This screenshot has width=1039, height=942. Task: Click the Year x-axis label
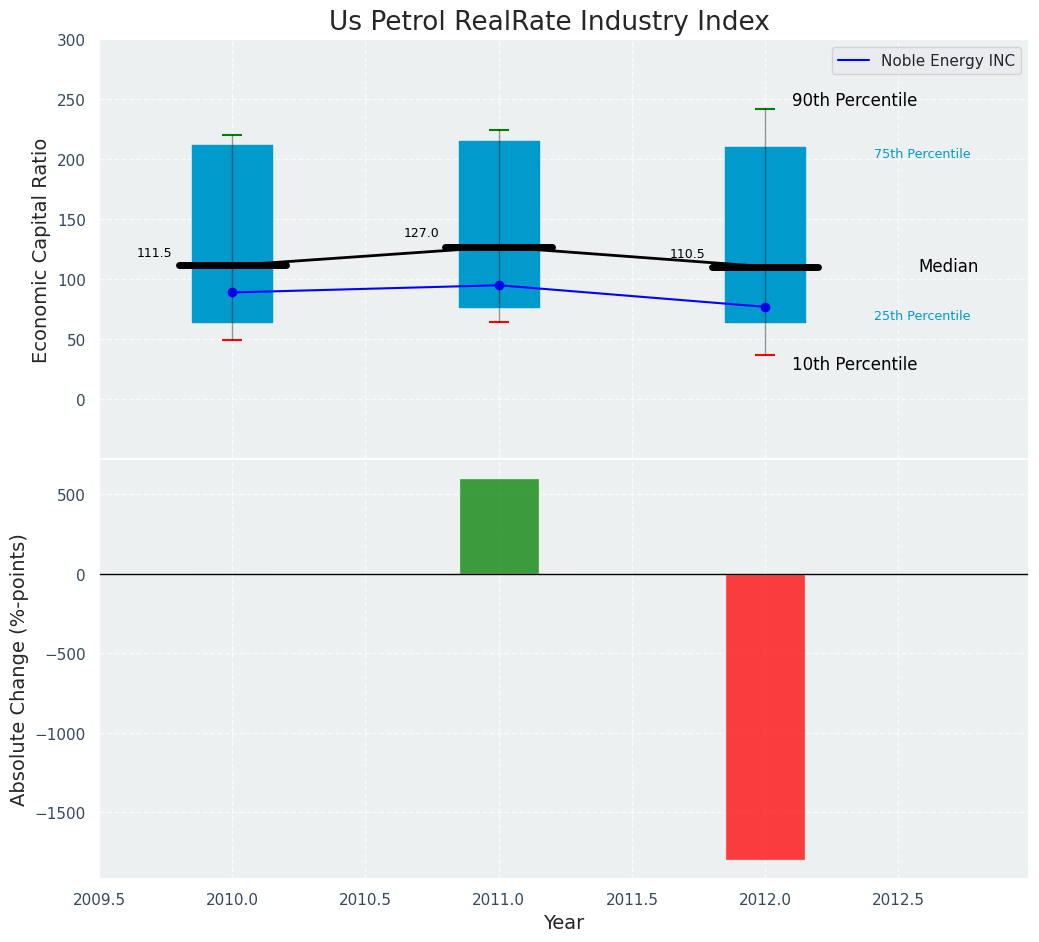(x=563, y=923)
